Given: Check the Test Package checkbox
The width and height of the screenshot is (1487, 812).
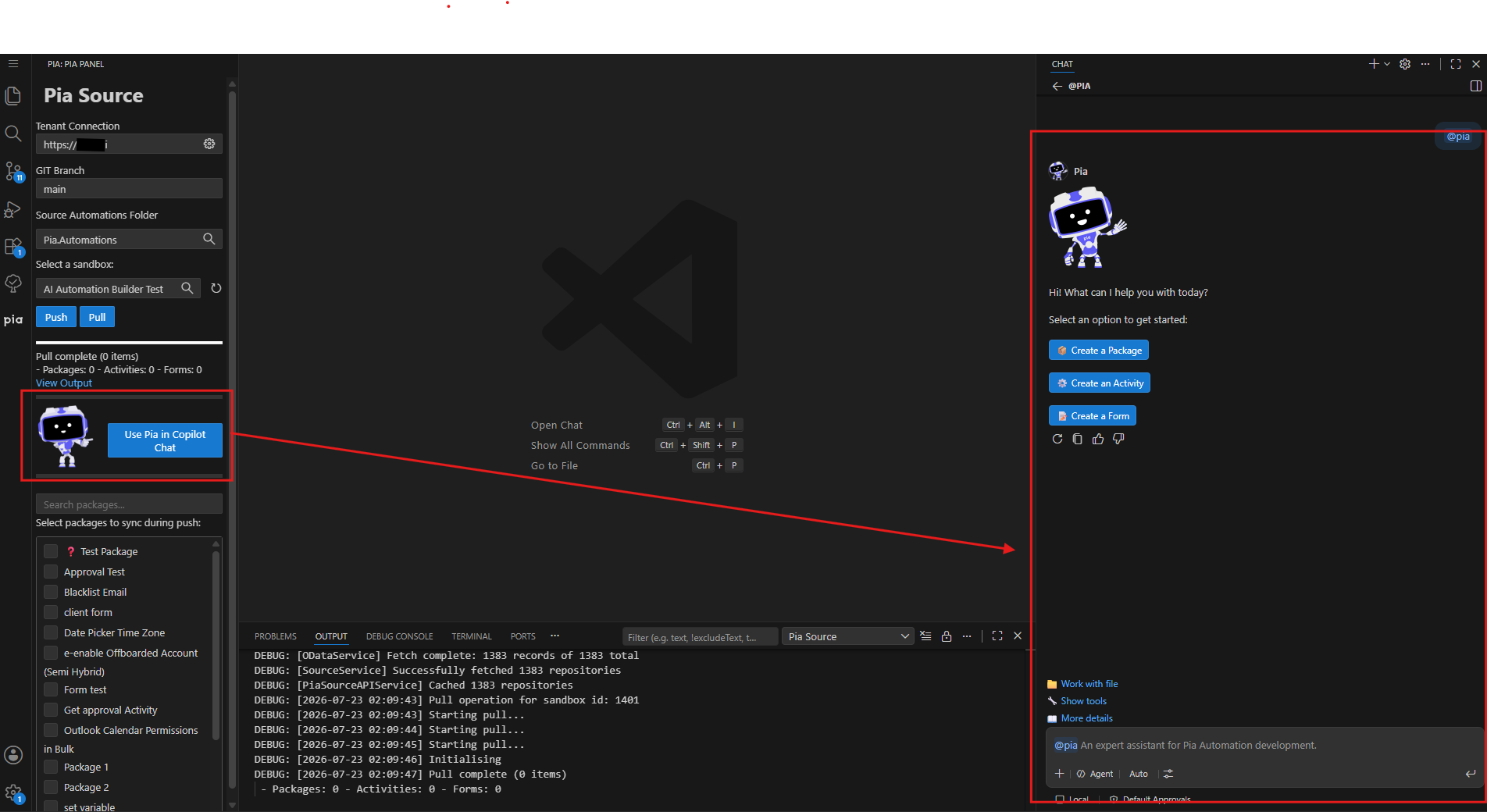Looking at the screenshot, I should coord(51,551).
